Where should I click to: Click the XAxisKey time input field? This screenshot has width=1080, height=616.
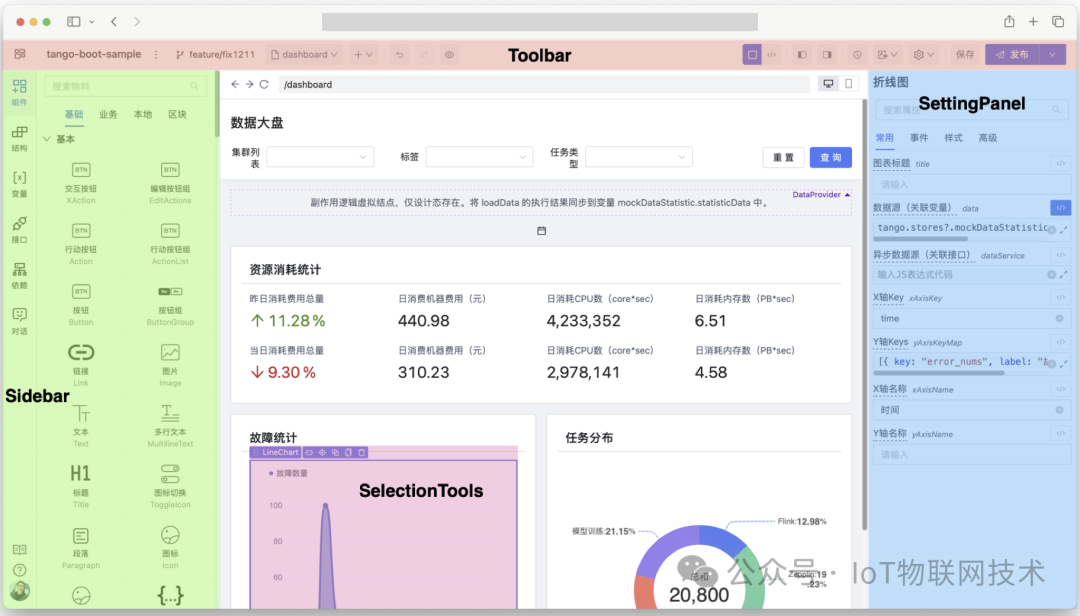pos(971,318)
